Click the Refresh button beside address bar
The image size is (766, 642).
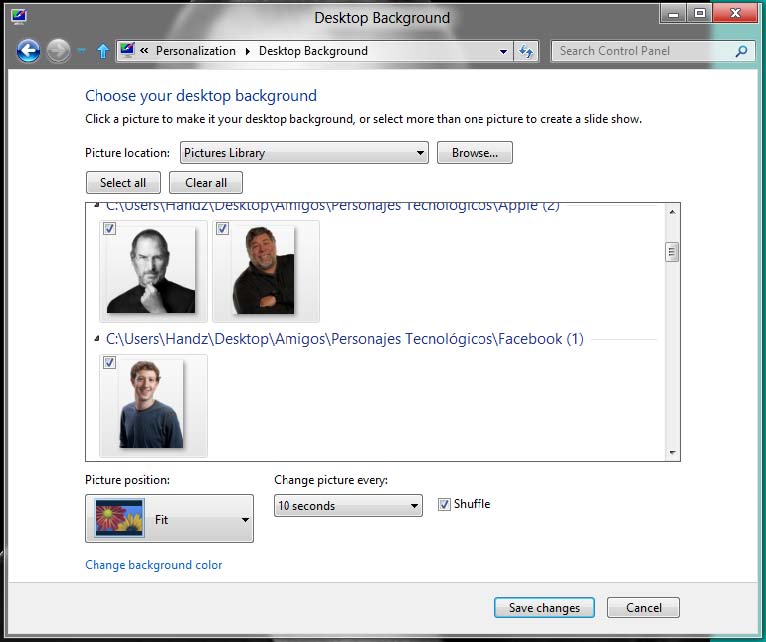click(527, 51)
